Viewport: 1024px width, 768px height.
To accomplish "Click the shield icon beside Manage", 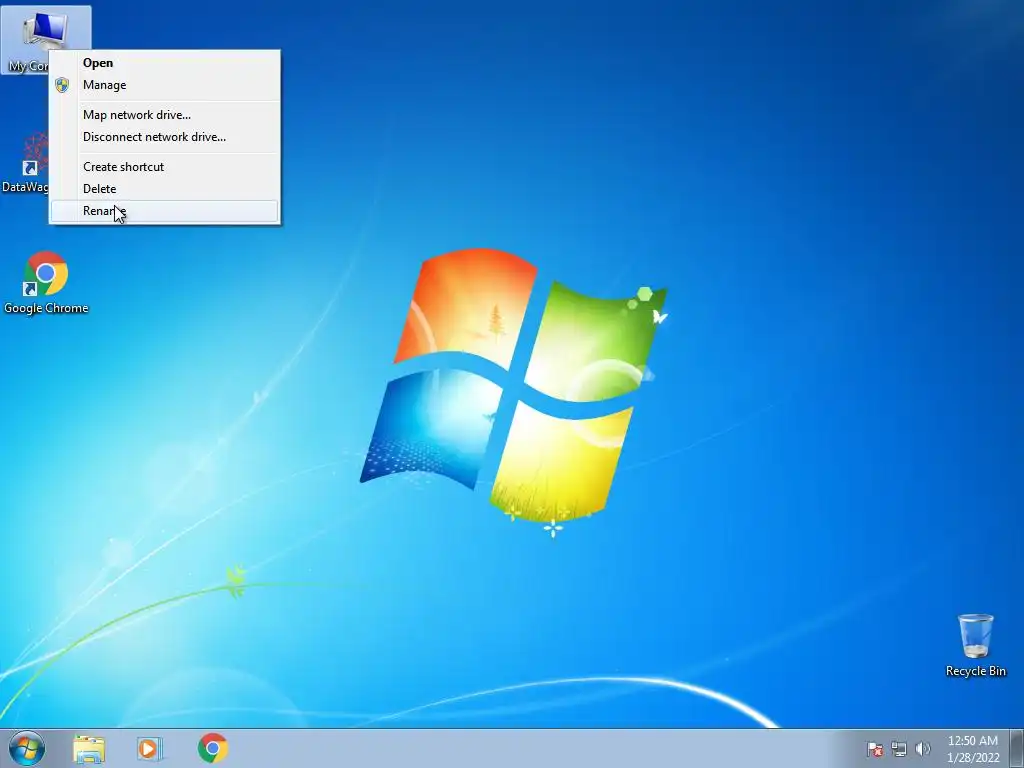I will pyautogui.click(x=62, y=85).
